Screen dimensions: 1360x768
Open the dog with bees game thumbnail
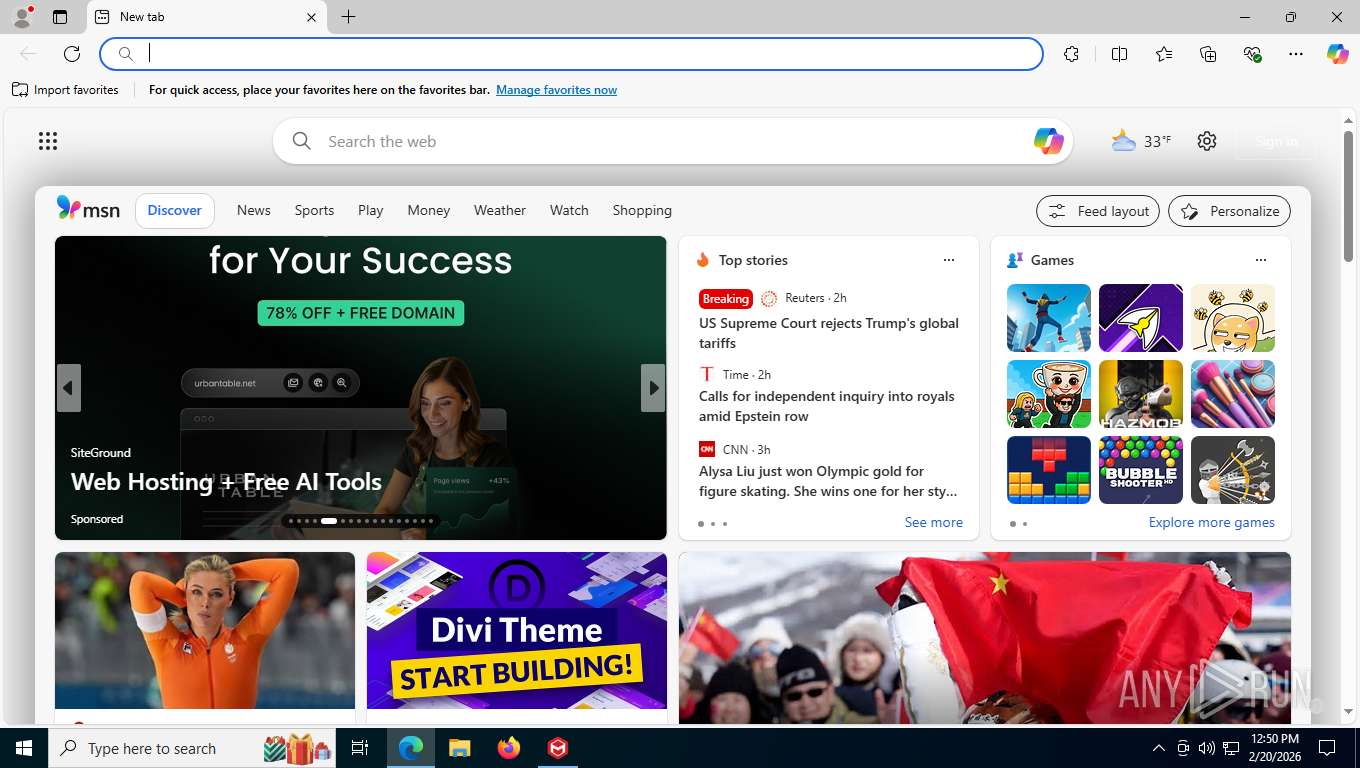(x=1233, y=318)
